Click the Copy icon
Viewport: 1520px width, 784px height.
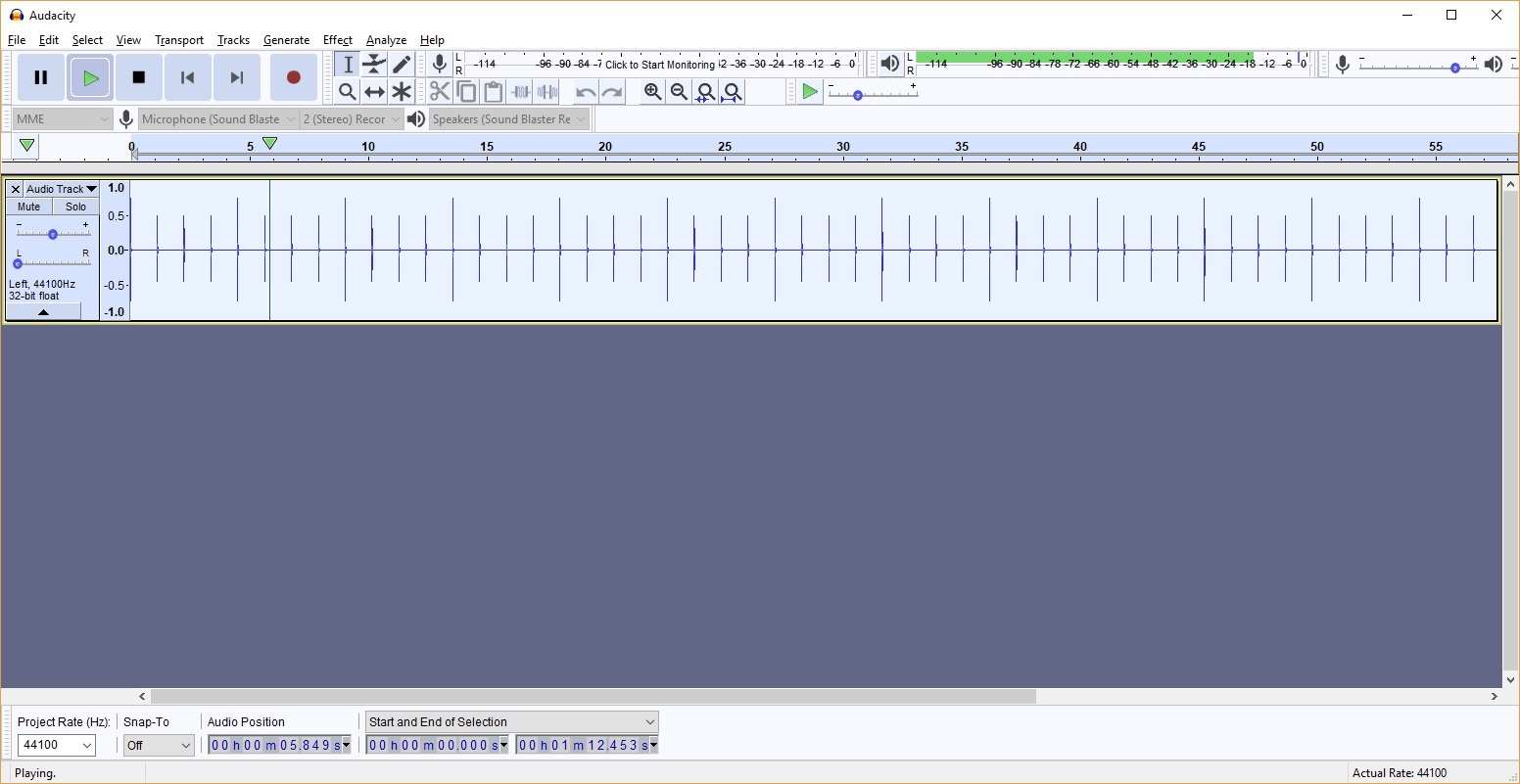click(x=467, y=92)
